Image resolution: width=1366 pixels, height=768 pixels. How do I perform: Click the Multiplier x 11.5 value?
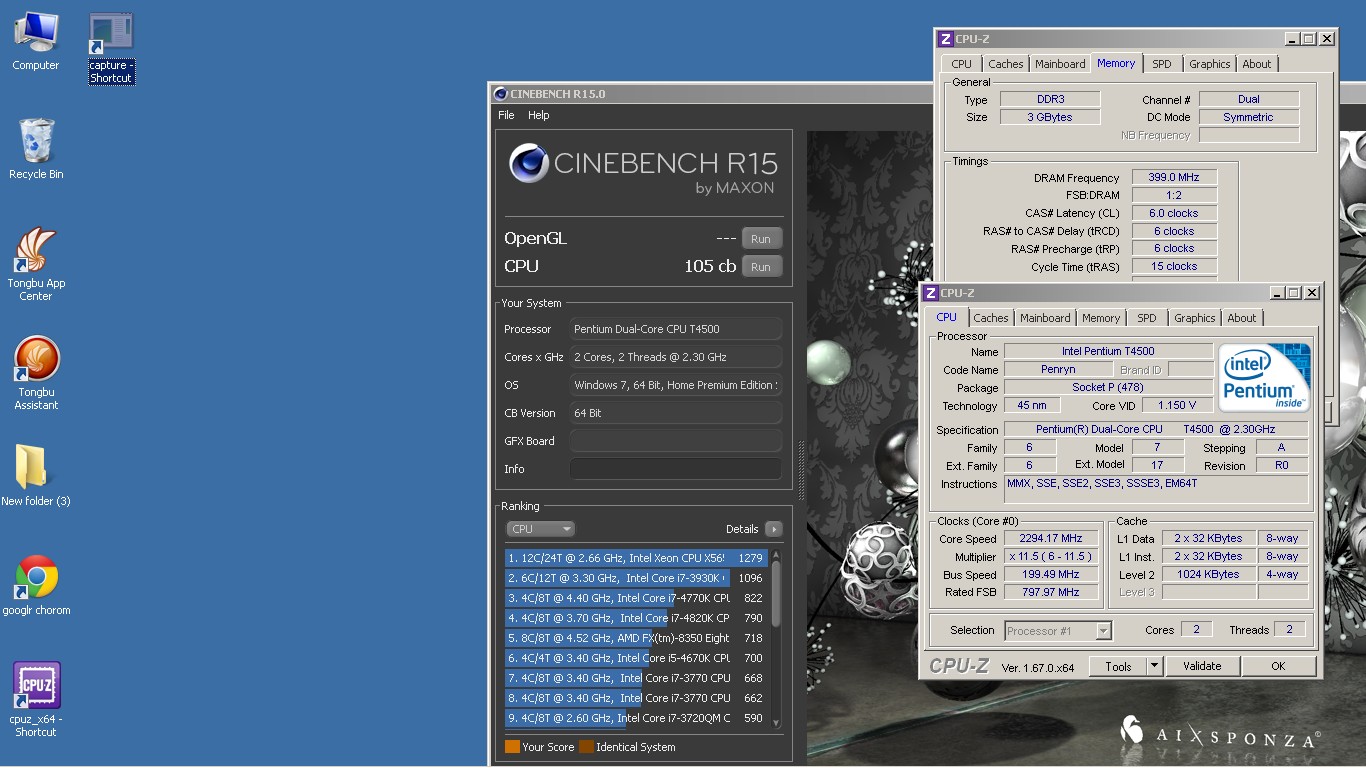pyautogui.click(x=1051, y=557)
